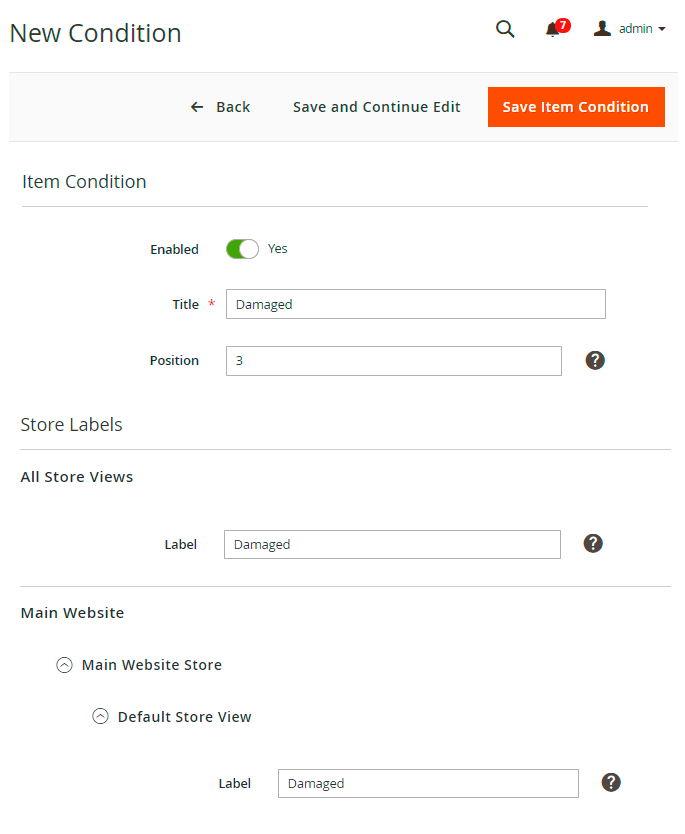685x834 pixels.
Task: Toggle the Enabled switch off
Action: click(x=242, y=249)
